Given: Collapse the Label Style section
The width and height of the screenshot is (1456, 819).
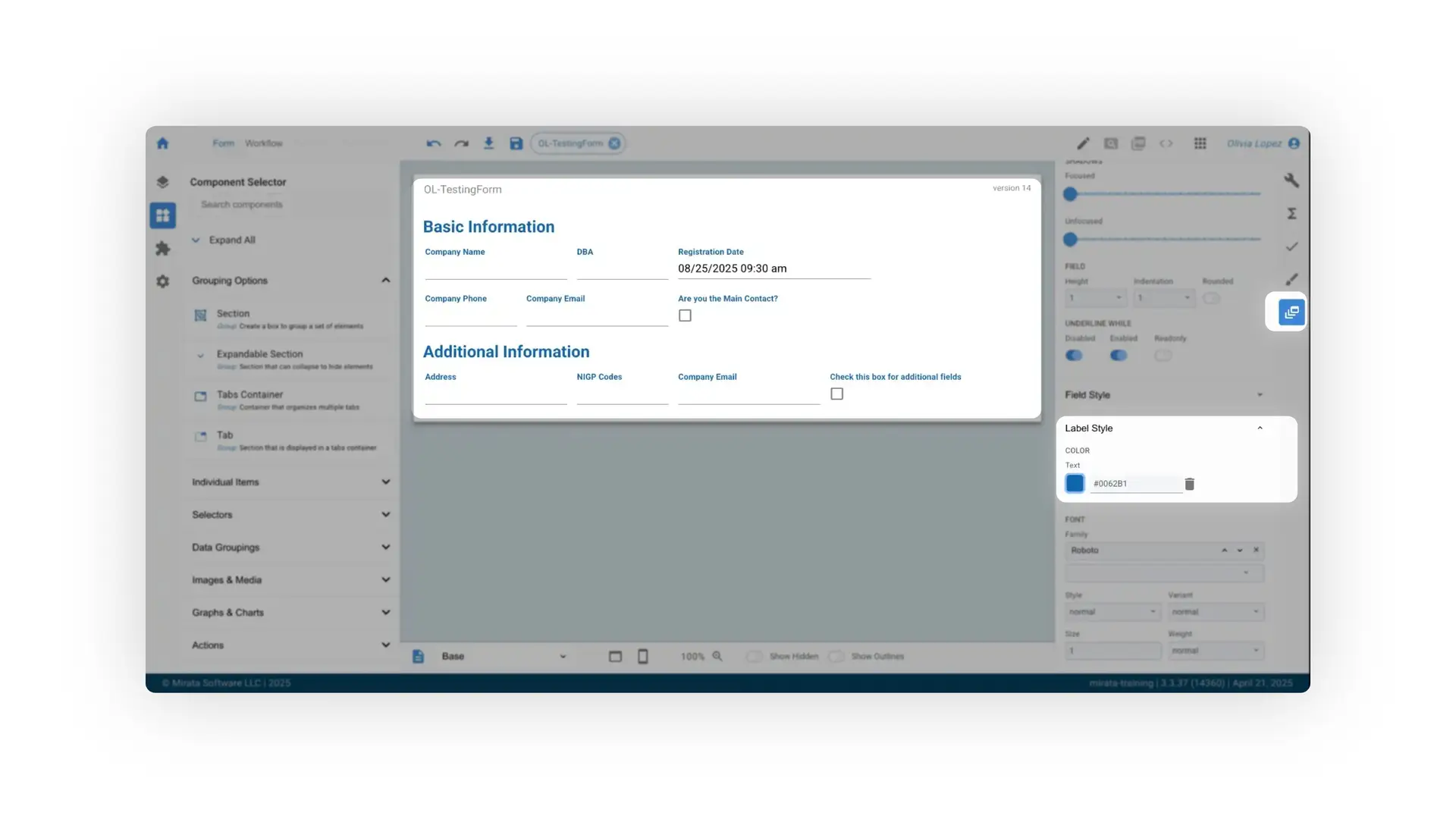Looking at the screenshot, I should click(1260, 428).
